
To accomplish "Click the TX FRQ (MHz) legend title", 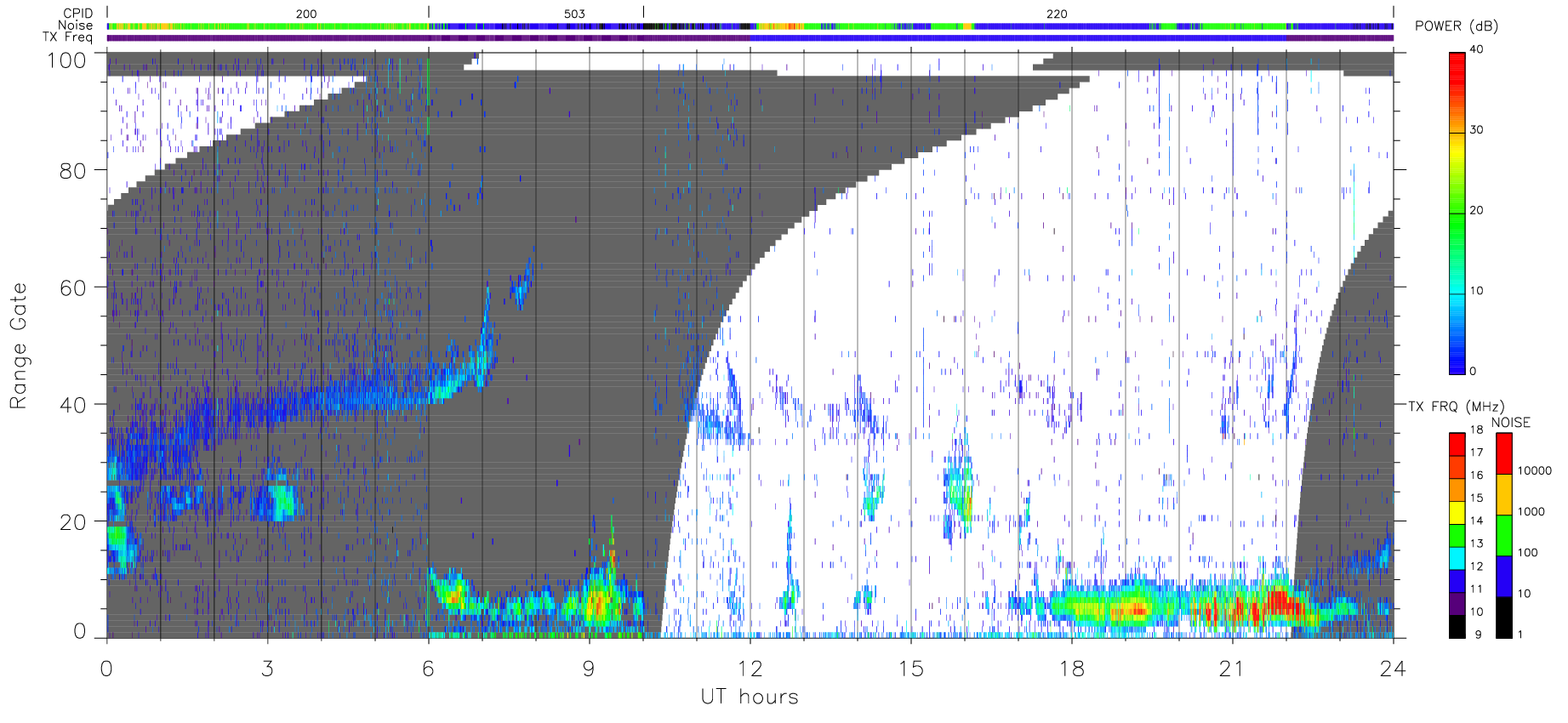I will pos(1456,407).
